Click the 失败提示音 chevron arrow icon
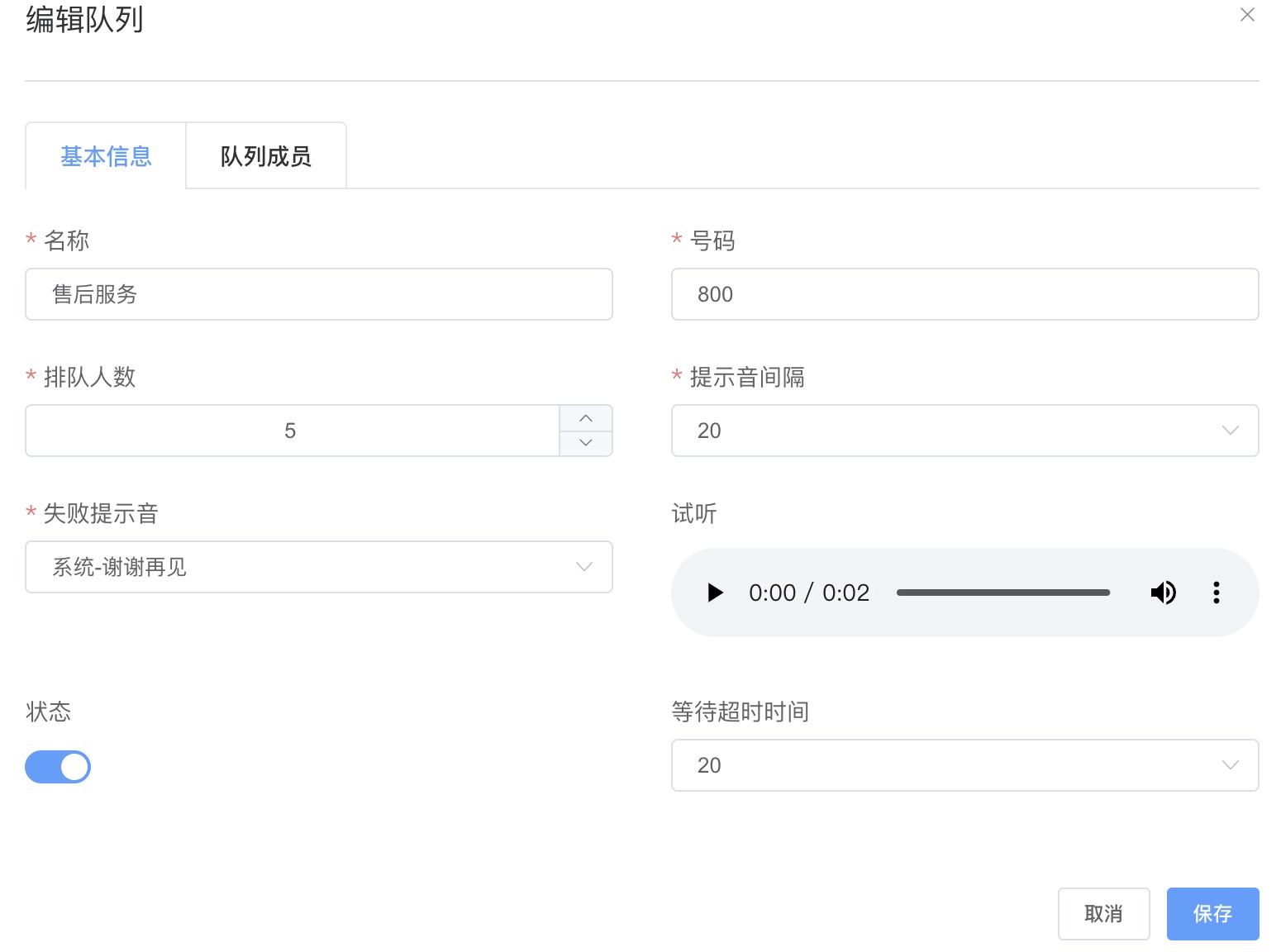Image resolution: width=1281 pixels, height=952 pixels. (584, 567)
